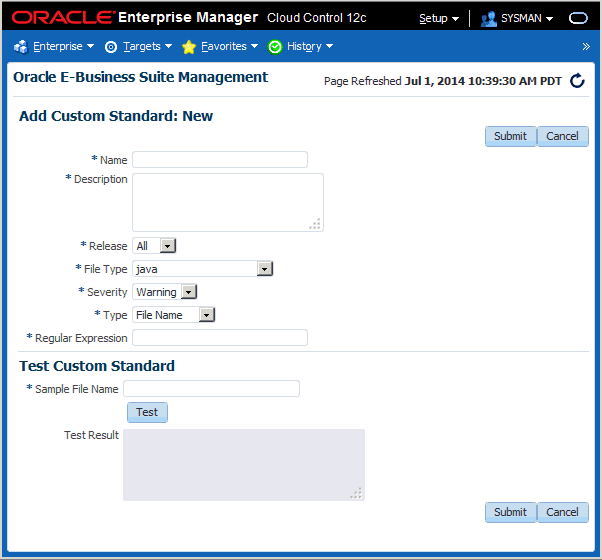Click the Oracle E-Business Suite Management heading
The height and width of the screenshot is (560, 602).
141,77
